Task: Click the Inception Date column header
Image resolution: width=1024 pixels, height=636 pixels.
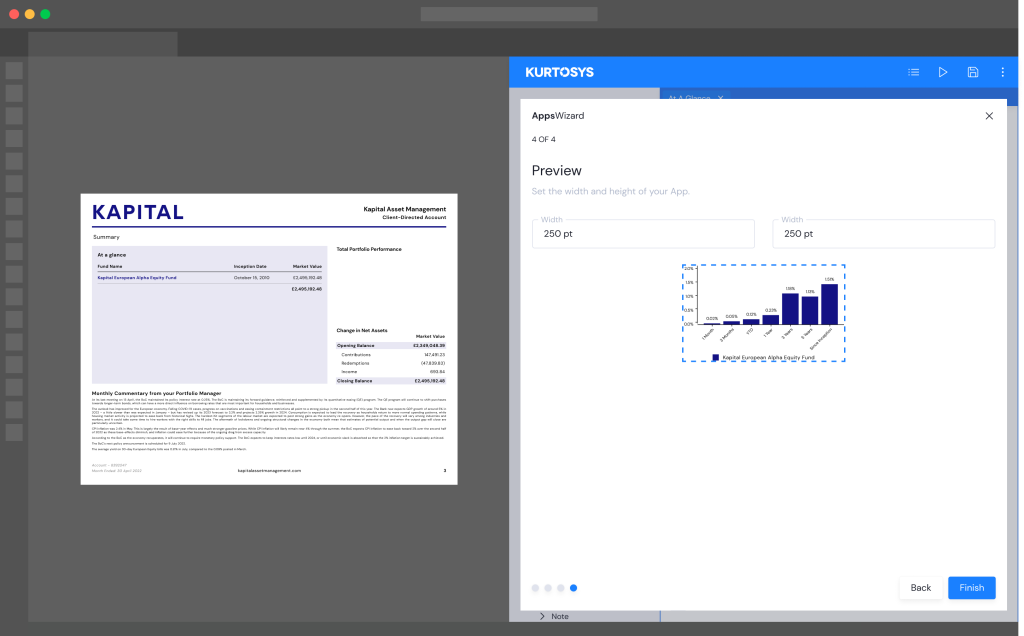Action: [x=250, y=266]
